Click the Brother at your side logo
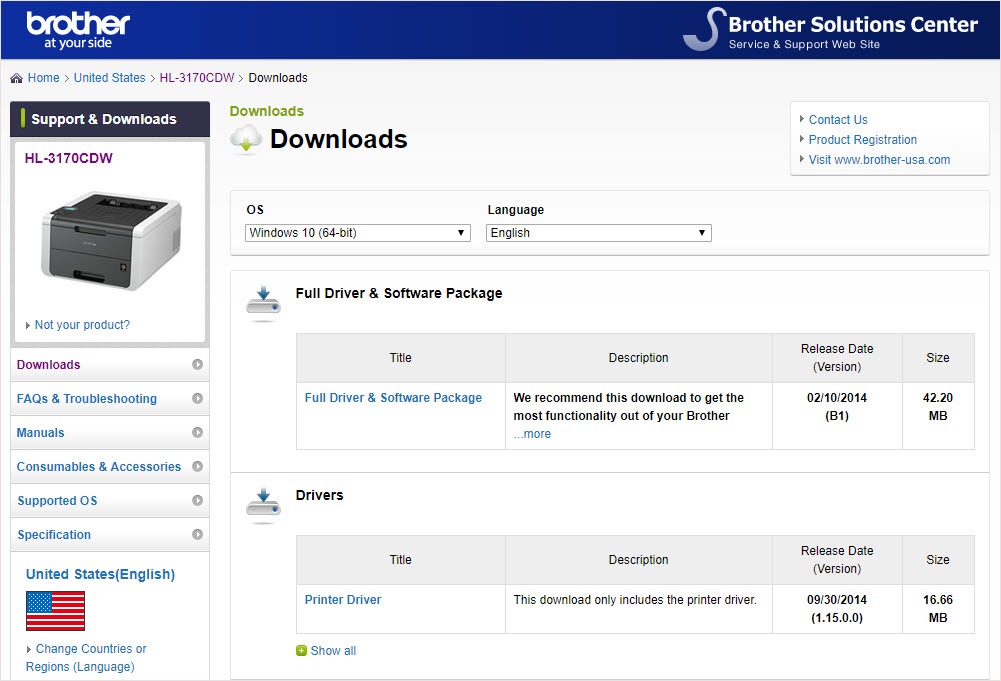Viewport: 1001px width, 681px height. click(78, 30)
